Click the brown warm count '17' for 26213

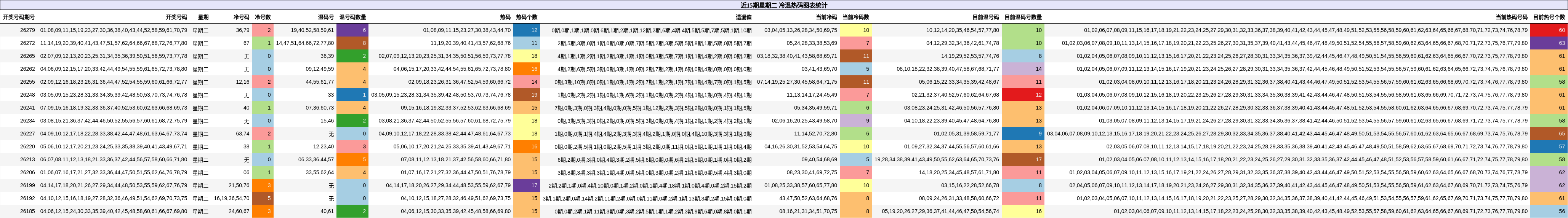[x=1023, y=159]
